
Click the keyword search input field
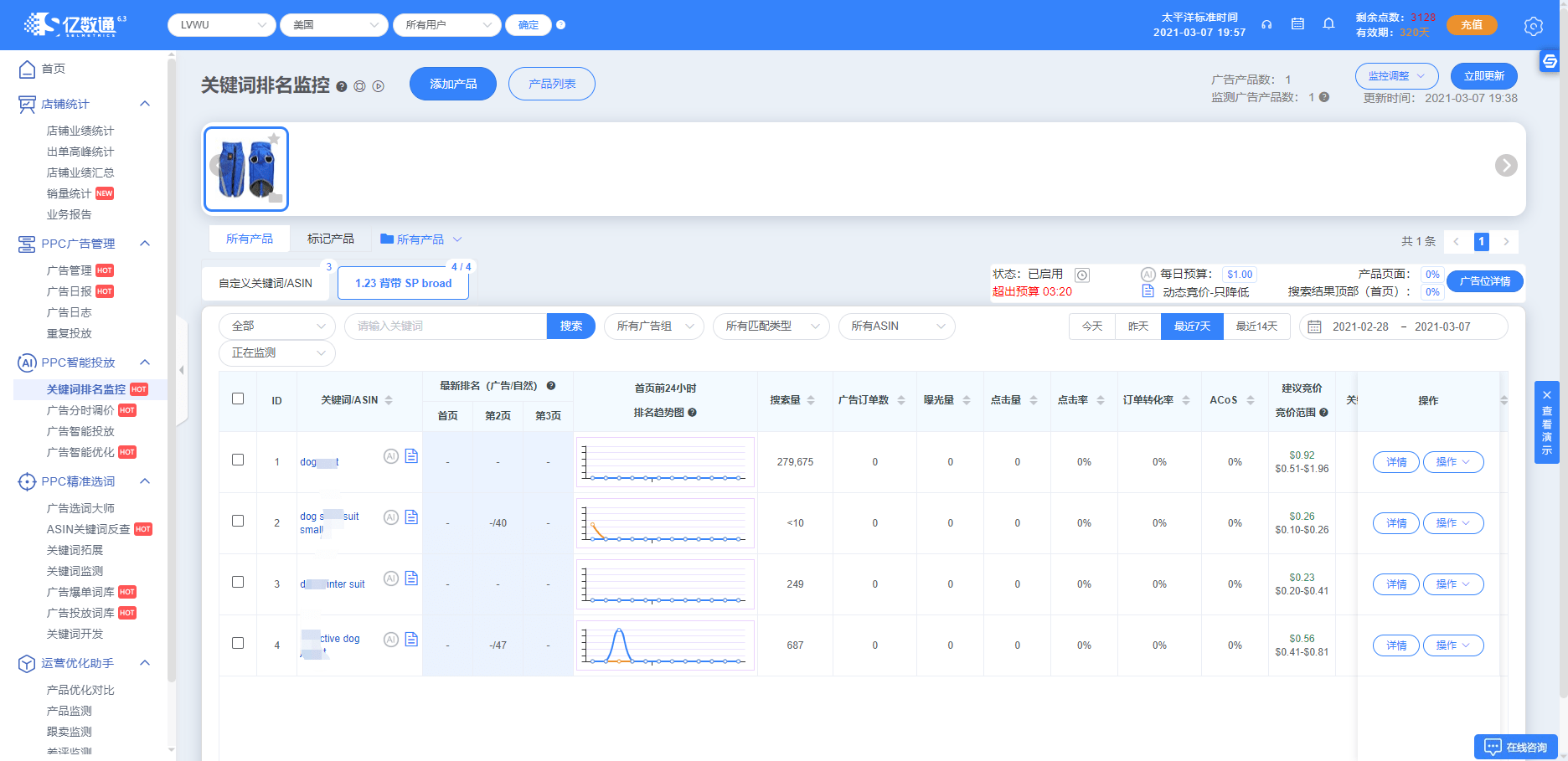coord(446,327)
